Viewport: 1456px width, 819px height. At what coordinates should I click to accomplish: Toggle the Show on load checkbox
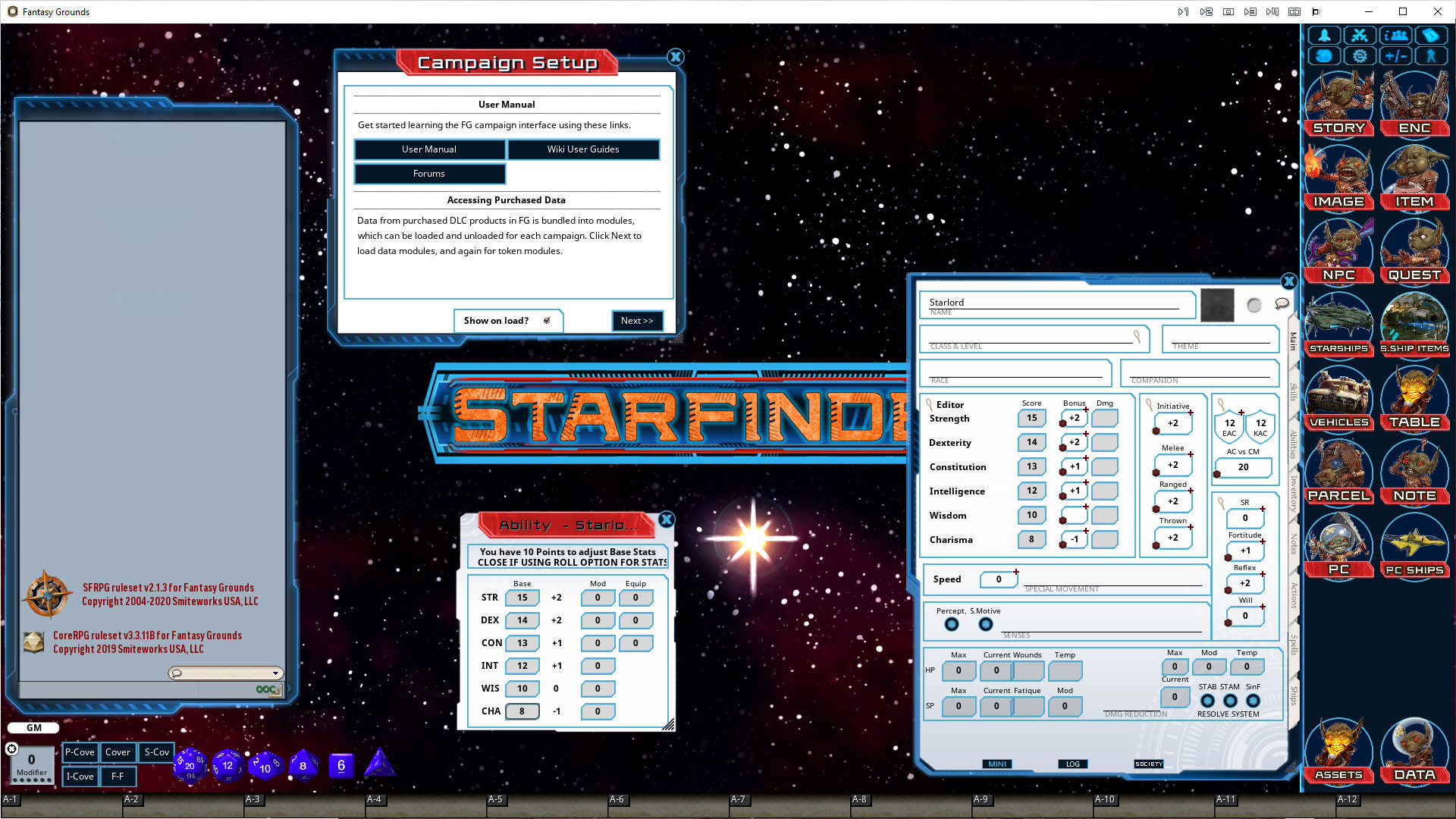(548, 320)
